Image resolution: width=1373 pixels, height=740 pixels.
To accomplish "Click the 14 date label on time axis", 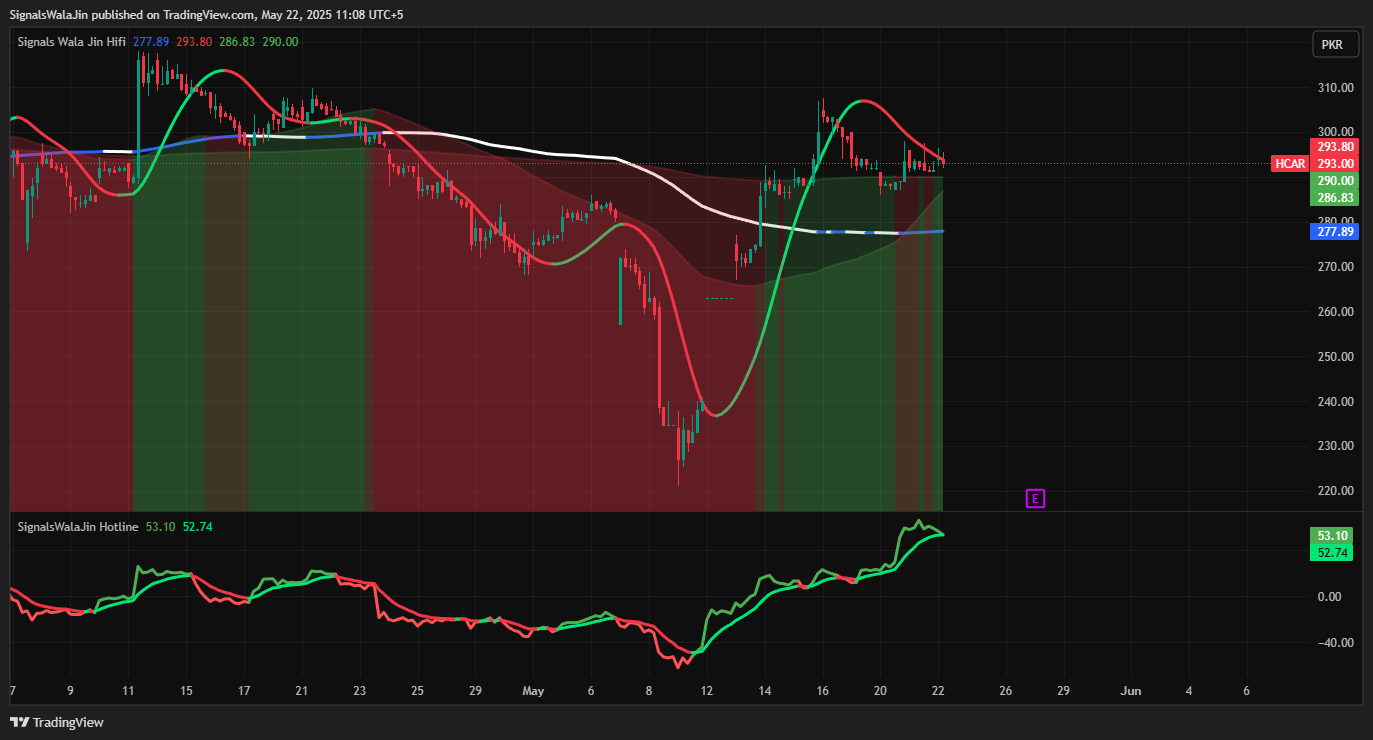I will (x=765, y=691).
